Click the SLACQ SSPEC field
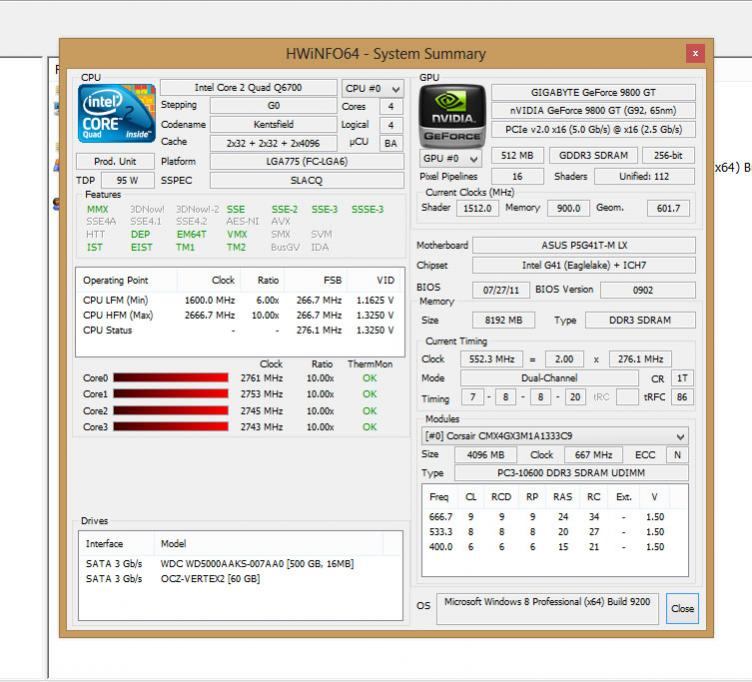The image size is (752, 682). point(307,180)
